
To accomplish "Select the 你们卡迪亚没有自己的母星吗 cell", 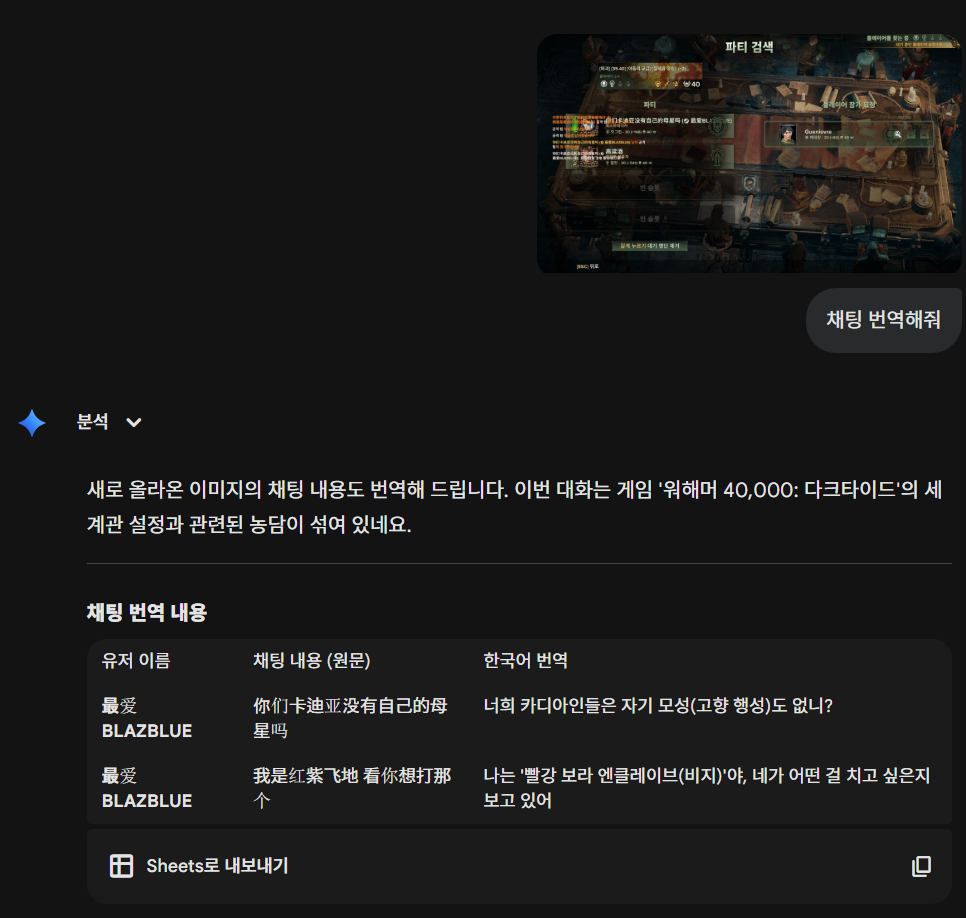I will tap(351, 718).
